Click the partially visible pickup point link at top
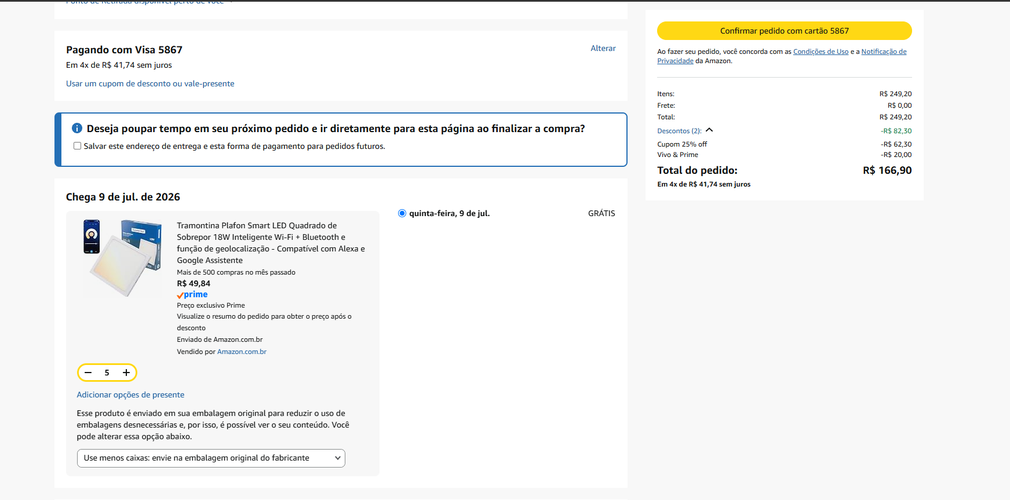1010x500 pixels. click(x=149, y=2)
